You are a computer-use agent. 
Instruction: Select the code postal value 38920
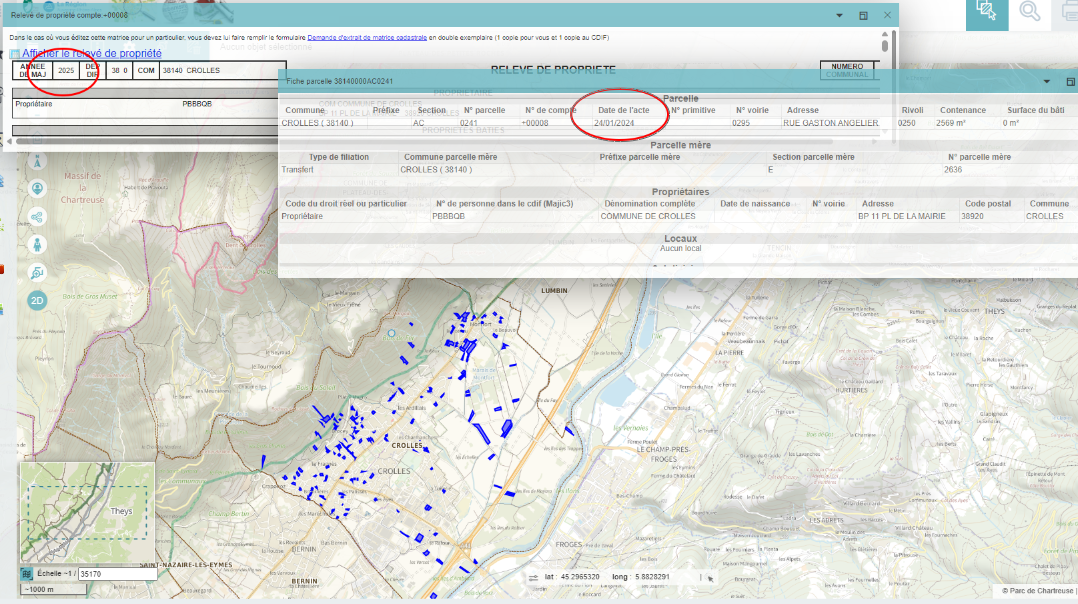pyautogui.click(x=972, y=216)
